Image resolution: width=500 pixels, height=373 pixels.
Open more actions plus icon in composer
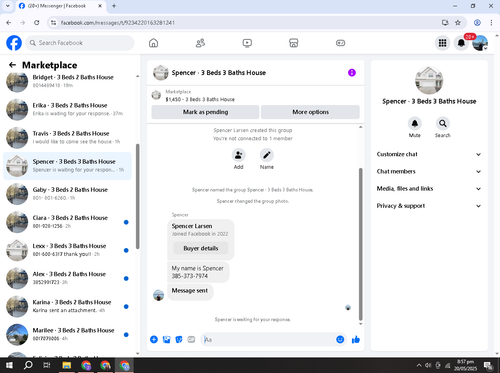click(154, 340)
